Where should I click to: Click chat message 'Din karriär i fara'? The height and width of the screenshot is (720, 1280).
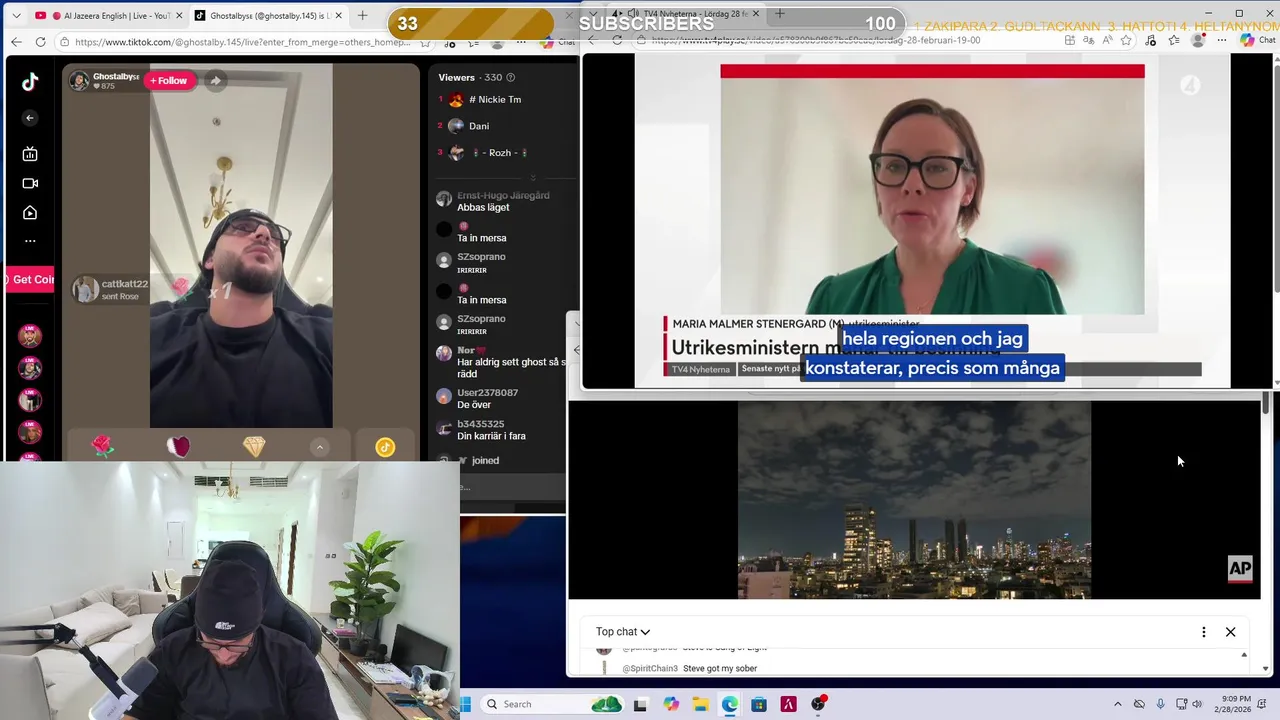click(491, 436)
